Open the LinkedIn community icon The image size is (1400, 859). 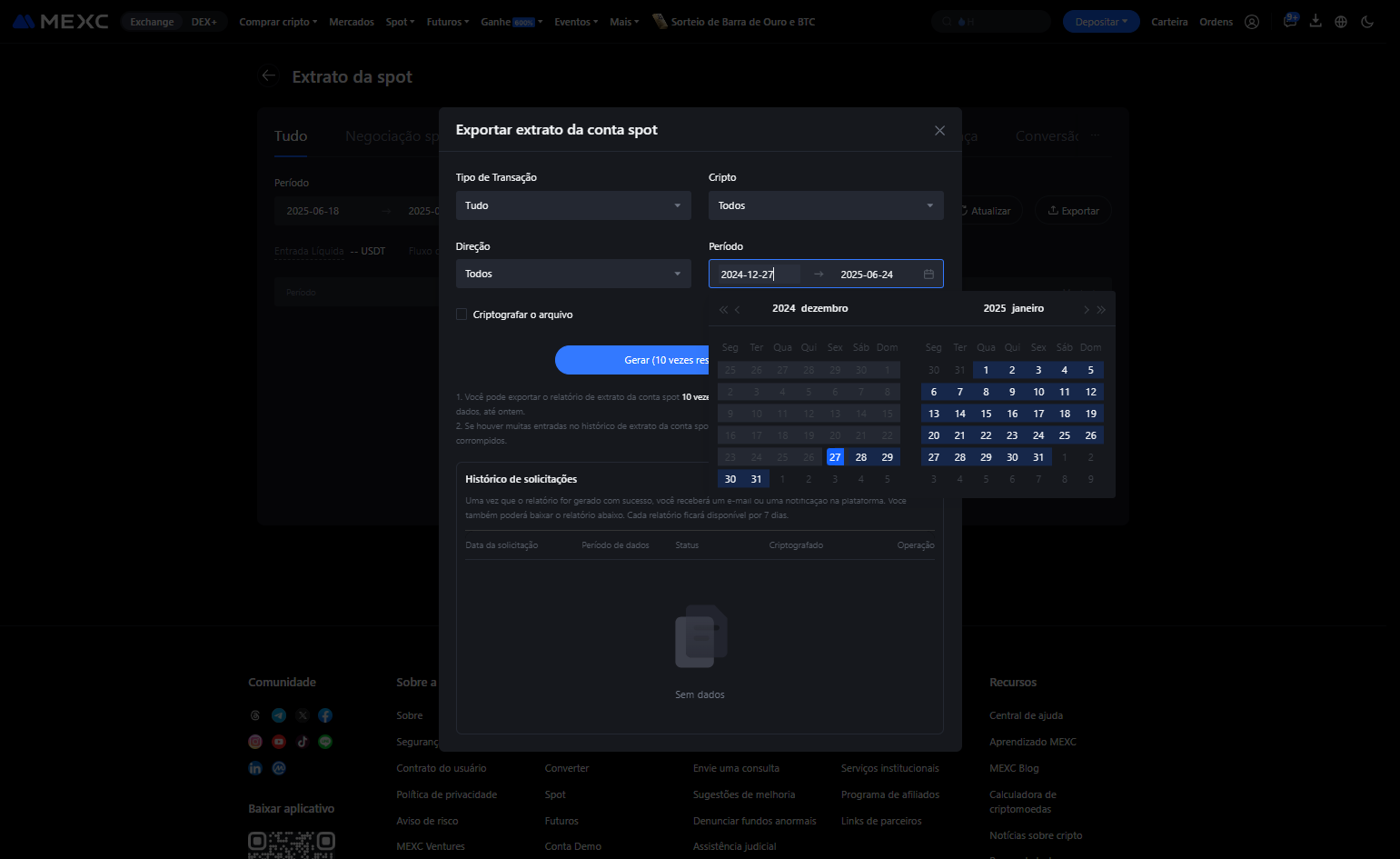pos(255,768)
